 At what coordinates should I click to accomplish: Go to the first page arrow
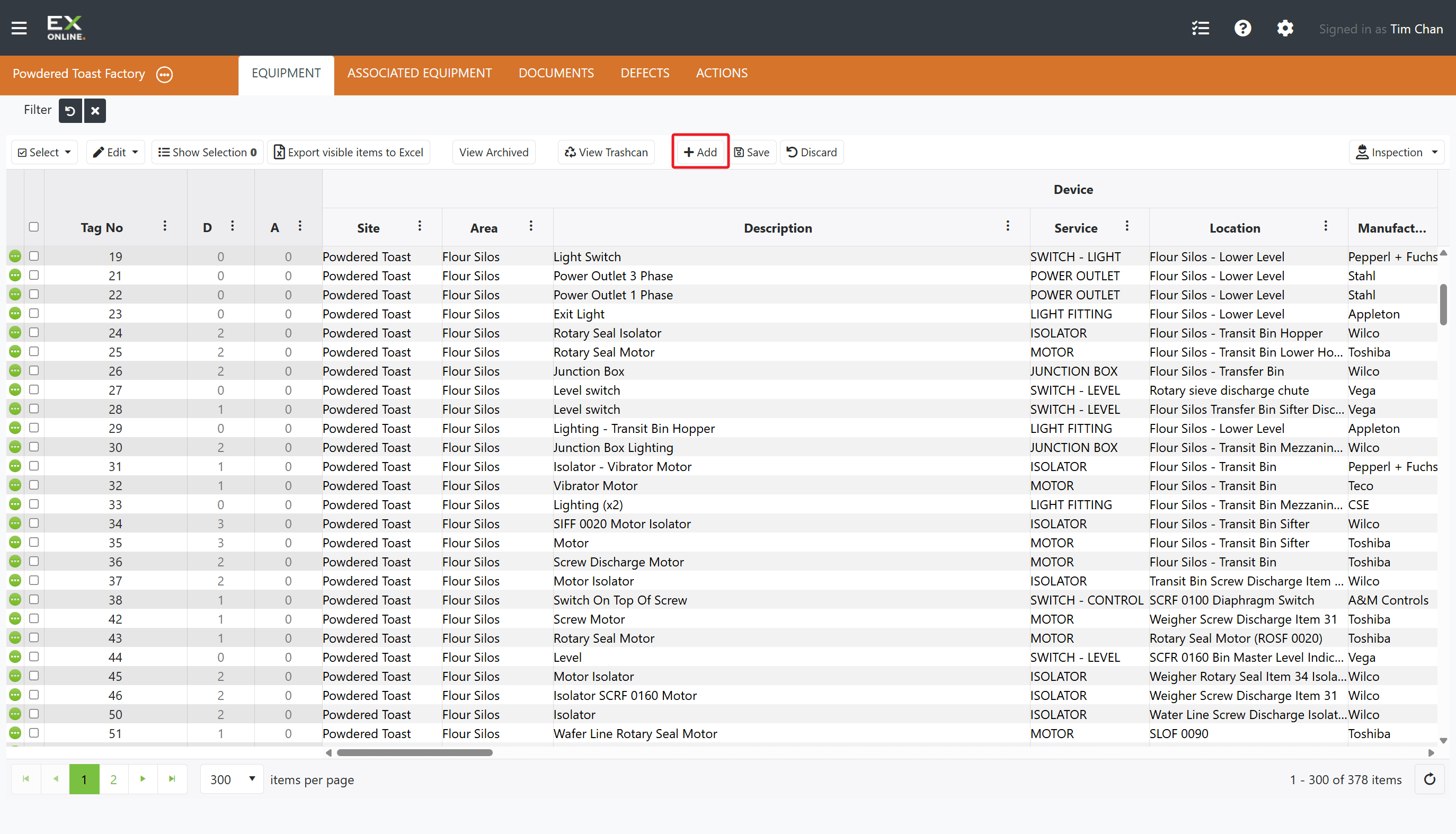coord(26,779)
